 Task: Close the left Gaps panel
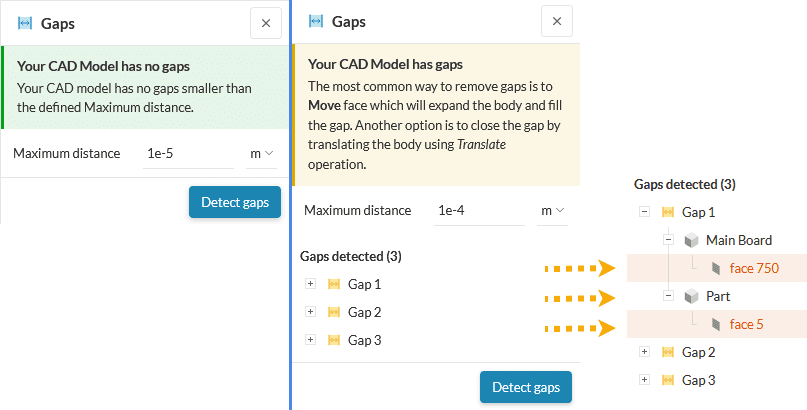pyautogui.click(x=265, y=23)
